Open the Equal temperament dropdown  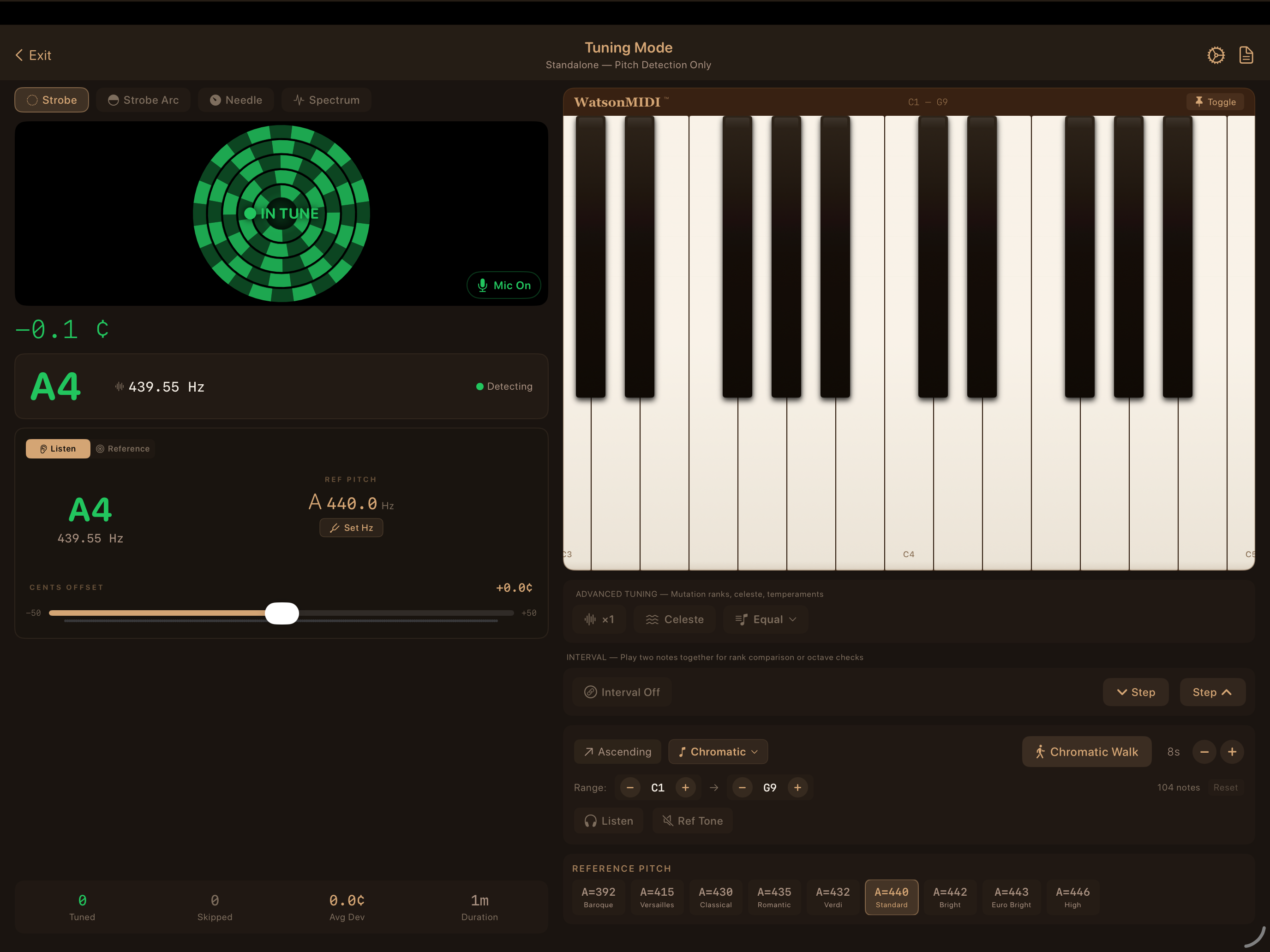coord(765,619)
